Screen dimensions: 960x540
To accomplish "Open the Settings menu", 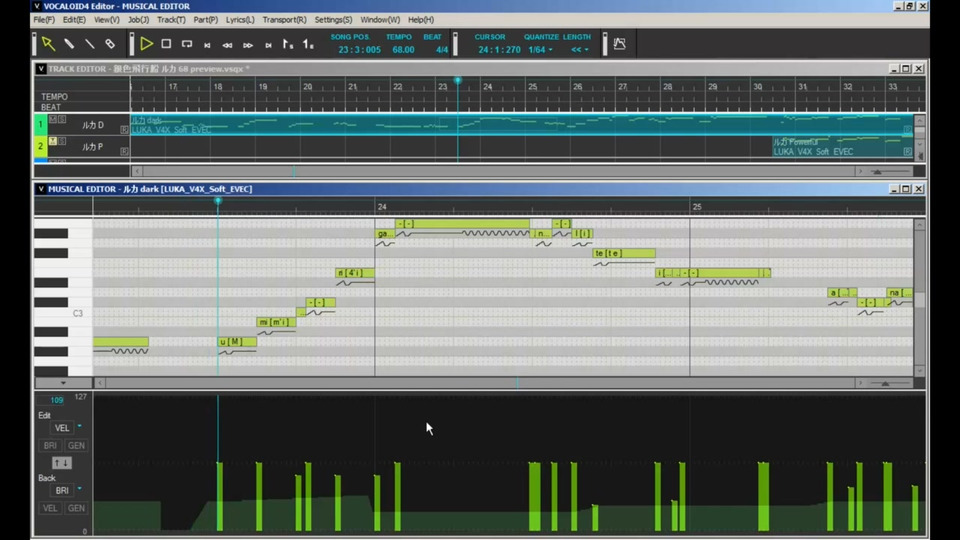I will tap(333, 20).
